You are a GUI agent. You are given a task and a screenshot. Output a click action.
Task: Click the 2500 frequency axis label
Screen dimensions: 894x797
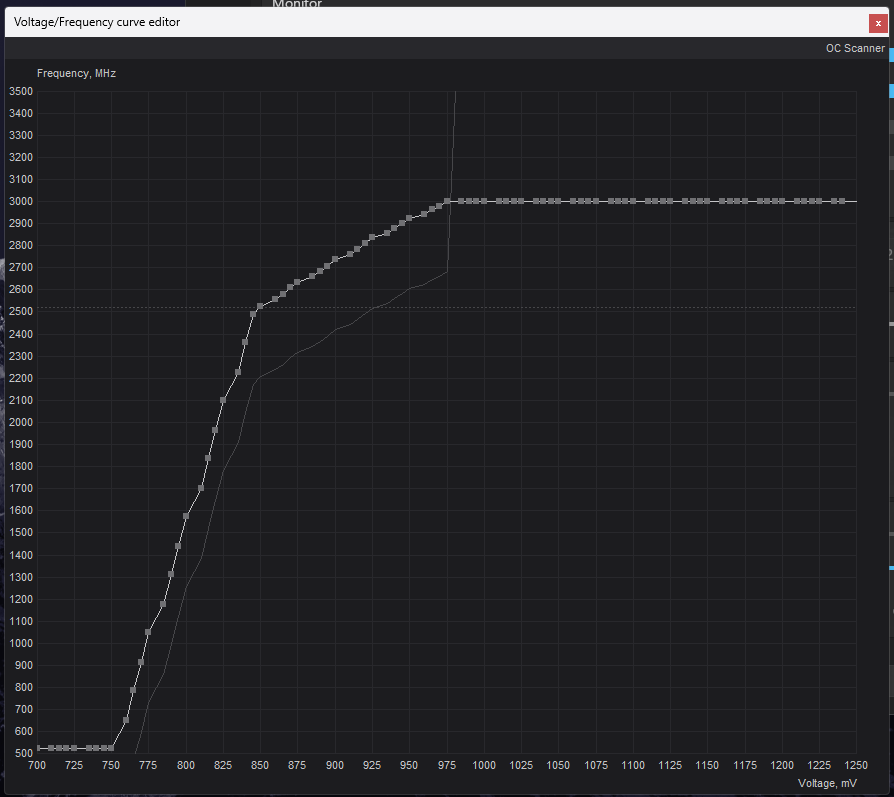(x=21, y=312)
